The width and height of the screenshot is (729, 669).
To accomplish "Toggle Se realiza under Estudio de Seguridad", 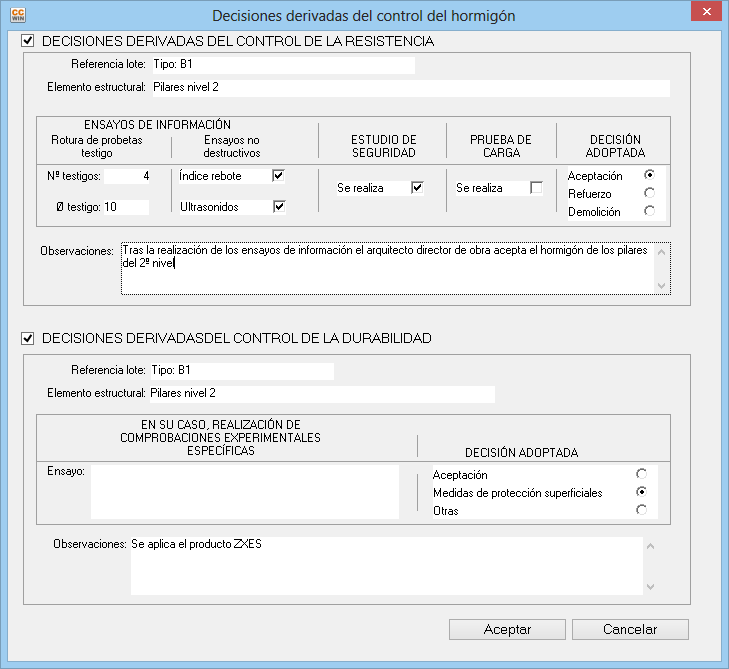I will [x=417, y=188].
